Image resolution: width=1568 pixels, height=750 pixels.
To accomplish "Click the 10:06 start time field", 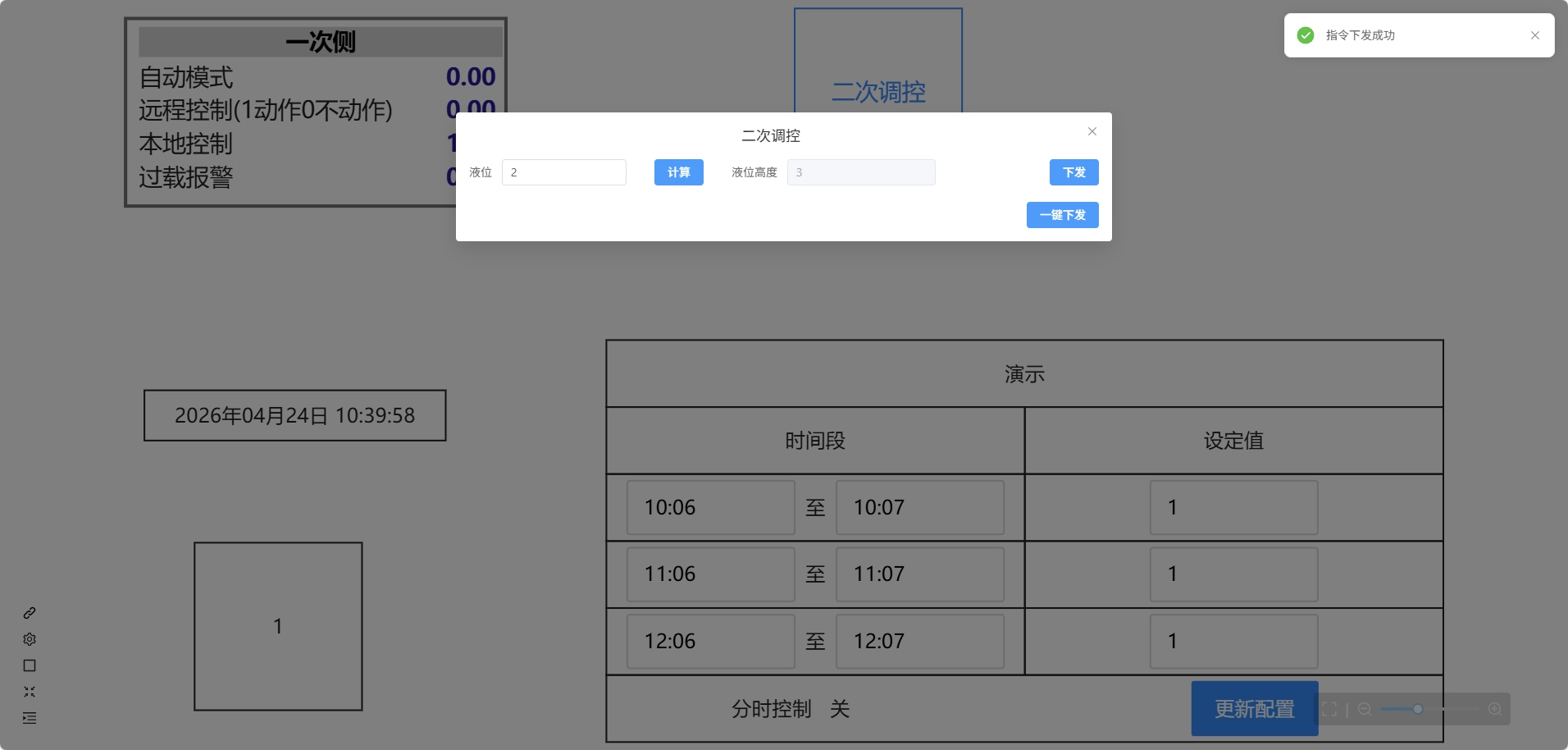I will [711, 508].
